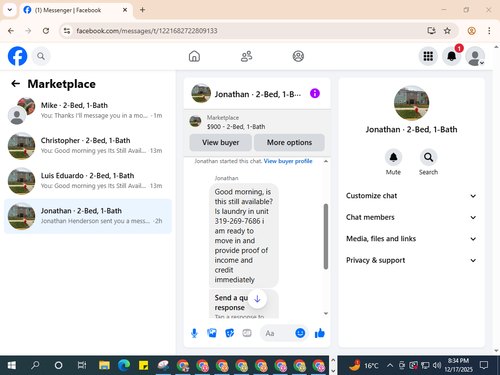View site information icon in address bar
This screenshot has width=500, height=375.
[x=67, y=31]
